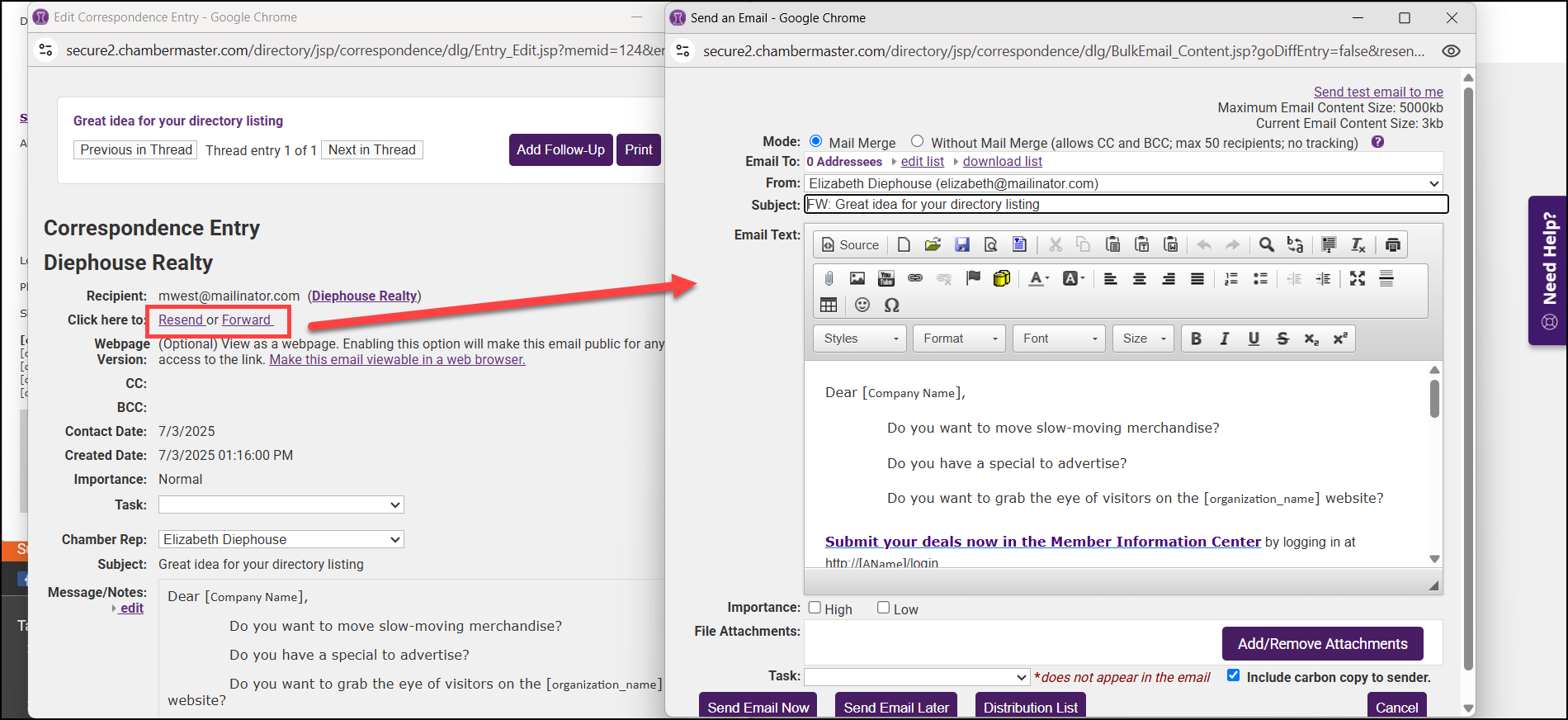Select the Without Mail Merge mode
Screen dimensions: 1568x720
point(917,142)
